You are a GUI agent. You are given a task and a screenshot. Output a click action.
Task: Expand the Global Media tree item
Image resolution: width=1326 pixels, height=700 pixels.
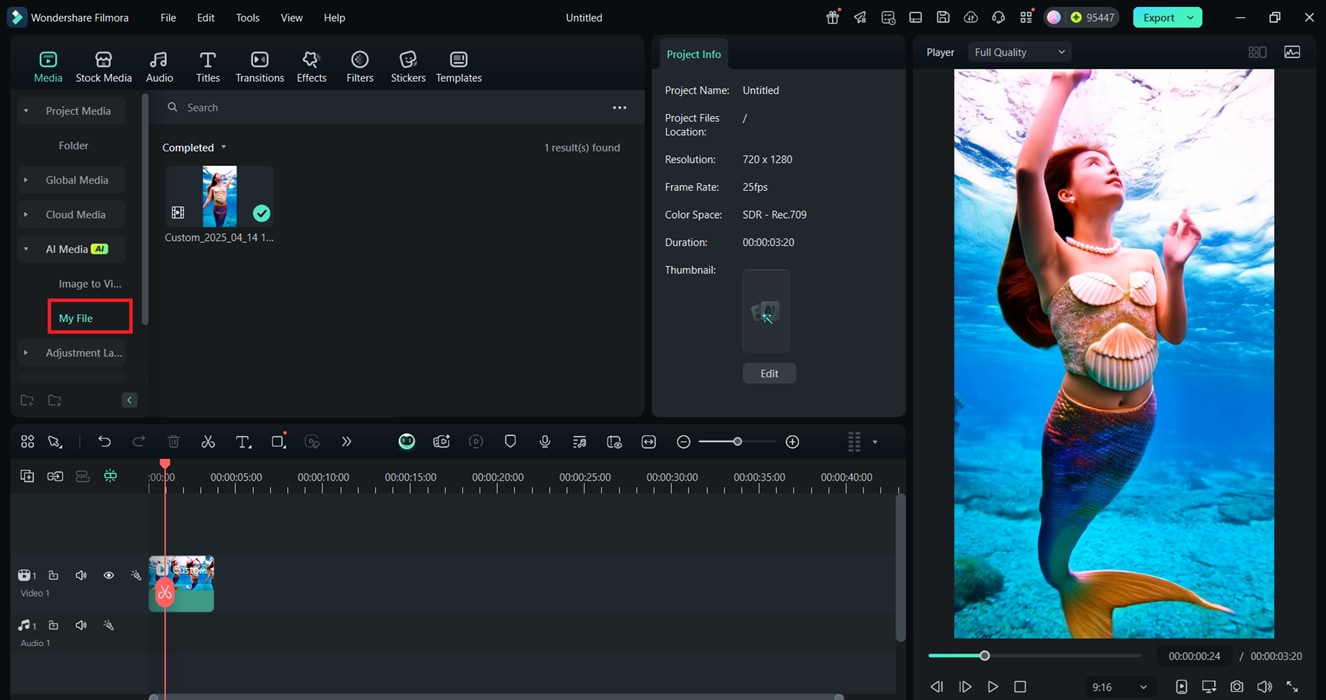(x=26, y=180)
